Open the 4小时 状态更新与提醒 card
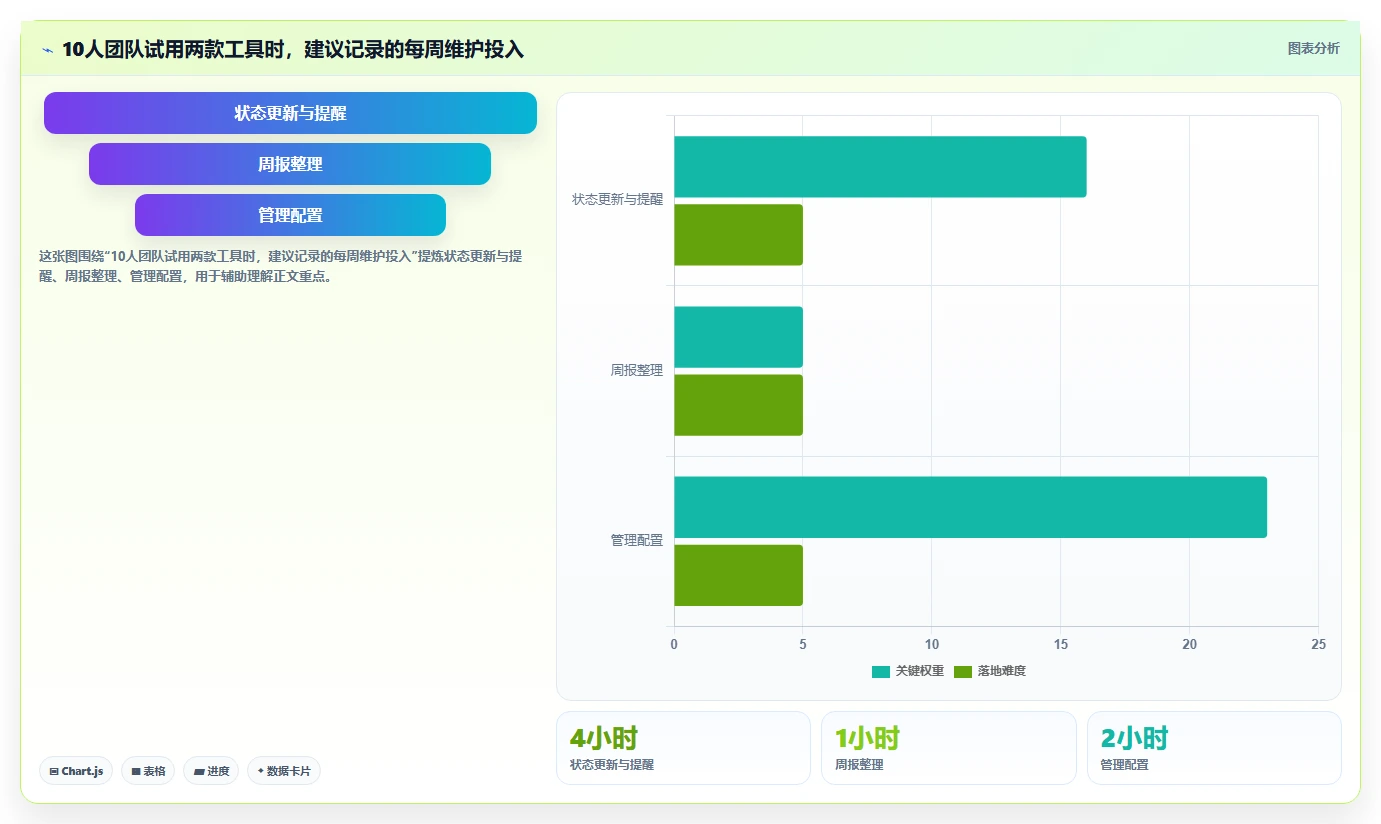Viewport: 1381px width, 824px height. (683, 748)
